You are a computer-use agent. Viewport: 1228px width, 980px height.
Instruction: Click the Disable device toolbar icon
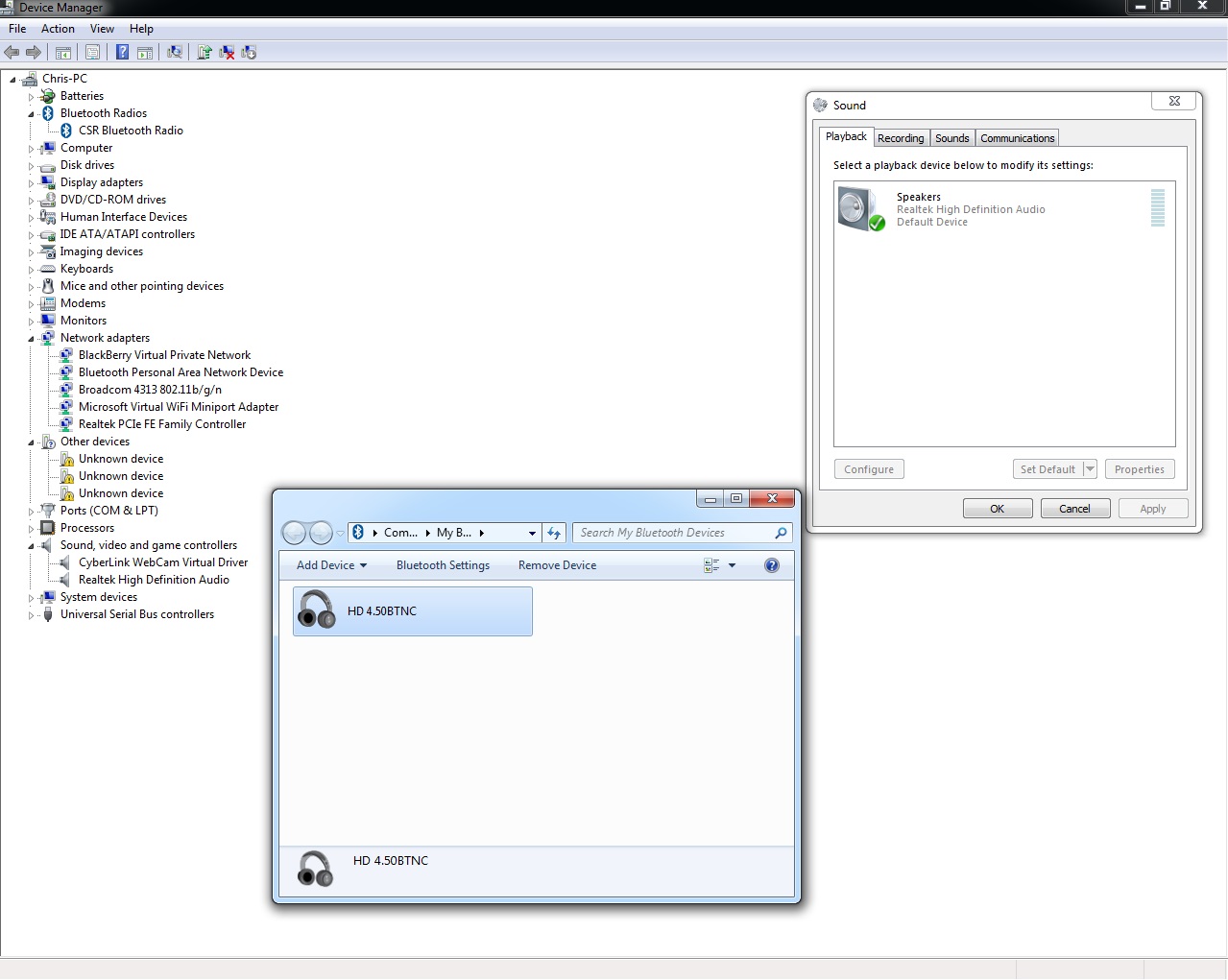[250, 53]
